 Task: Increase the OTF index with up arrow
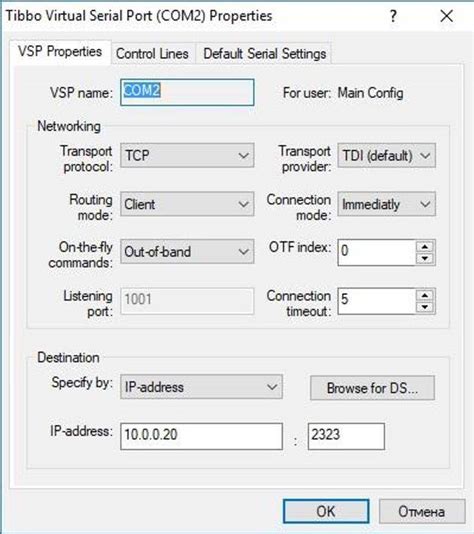click(425, 247)
